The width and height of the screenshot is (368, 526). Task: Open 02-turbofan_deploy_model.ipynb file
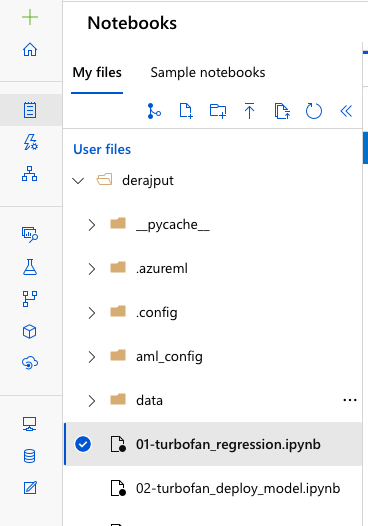[x=238, y=488]
